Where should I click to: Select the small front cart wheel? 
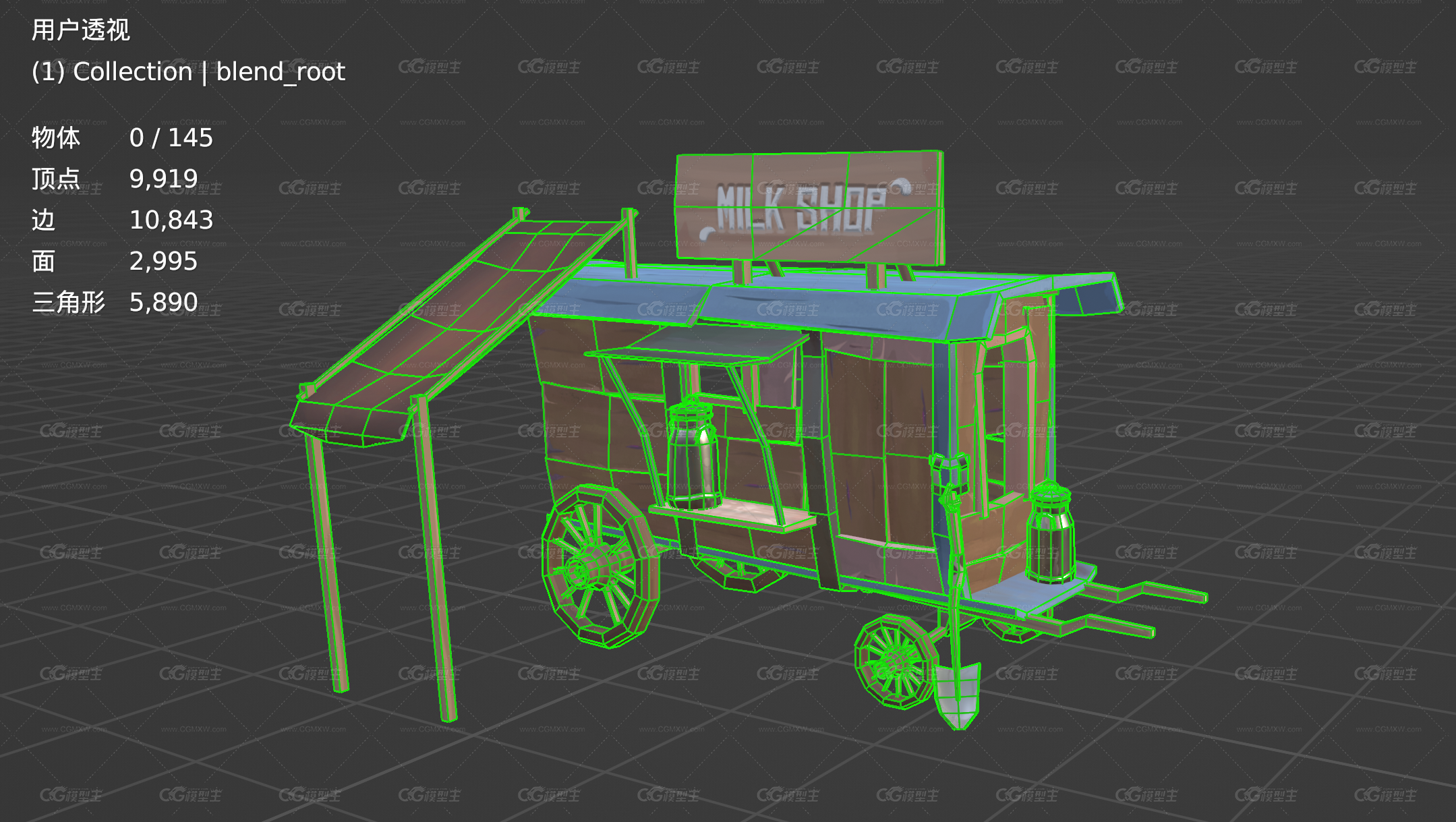tap(896, 661)
